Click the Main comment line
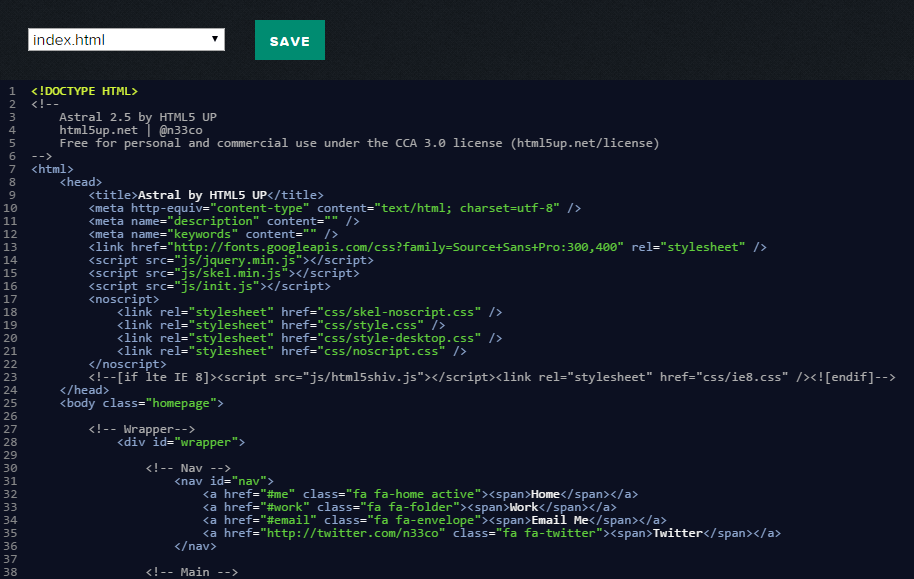914x579 pixels. click(192, 572)
